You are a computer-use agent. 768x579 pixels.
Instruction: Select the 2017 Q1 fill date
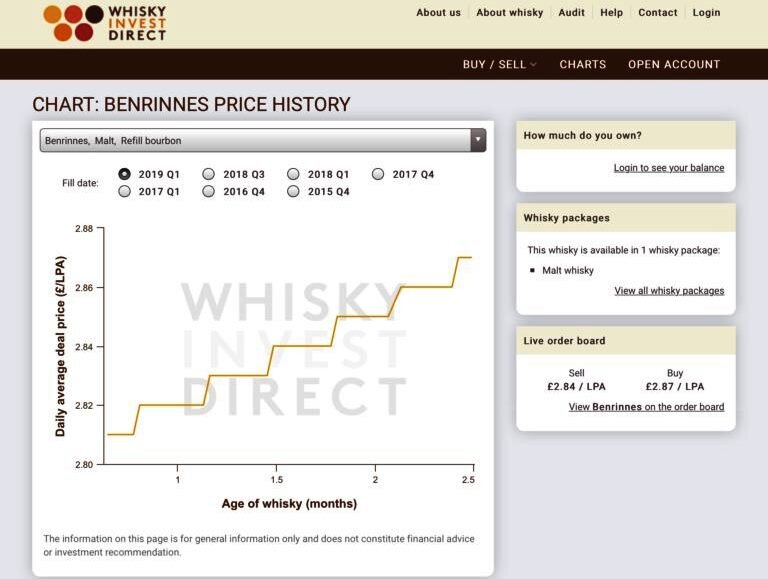124,191
